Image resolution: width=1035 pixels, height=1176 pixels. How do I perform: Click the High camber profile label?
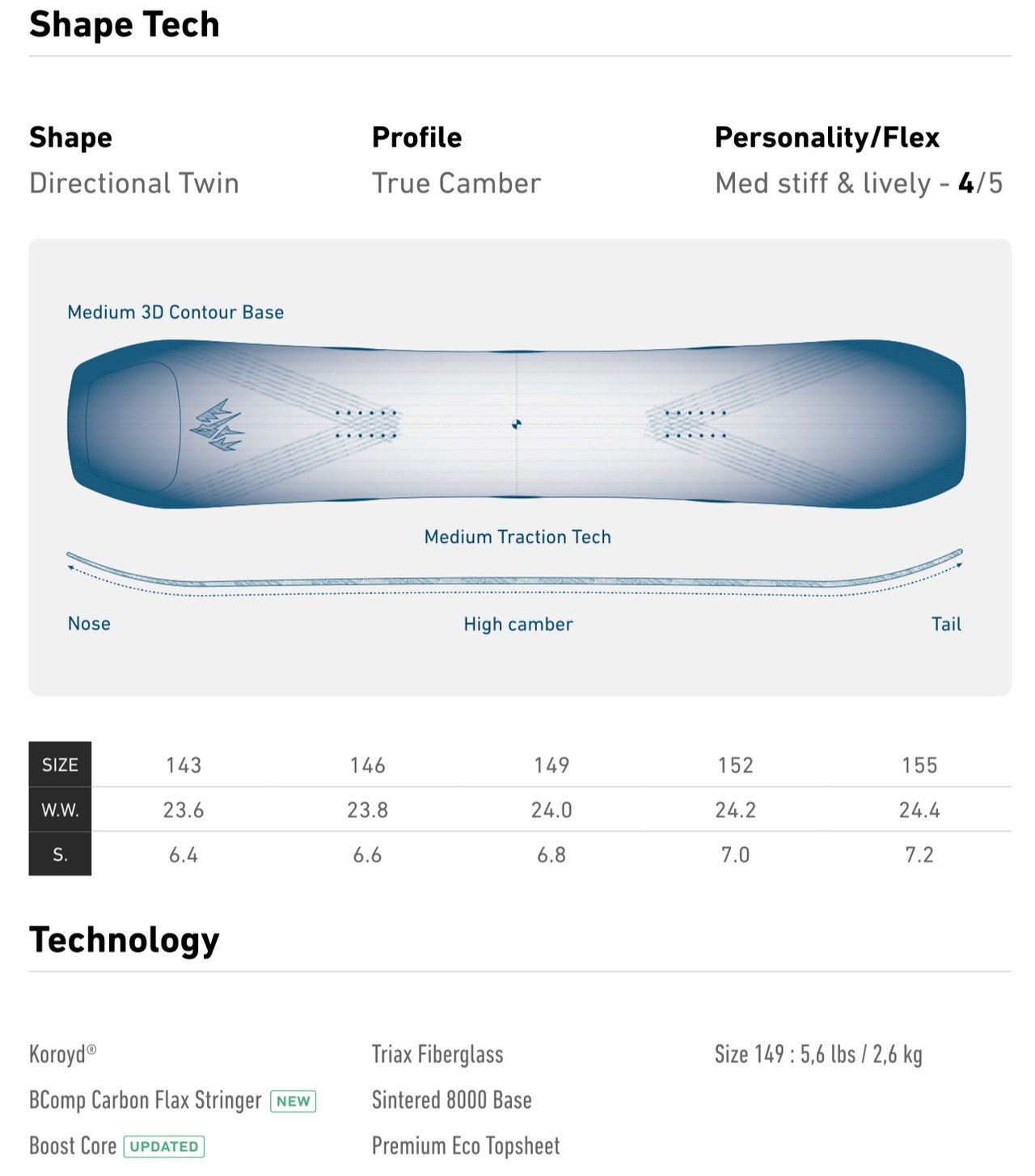518,624
